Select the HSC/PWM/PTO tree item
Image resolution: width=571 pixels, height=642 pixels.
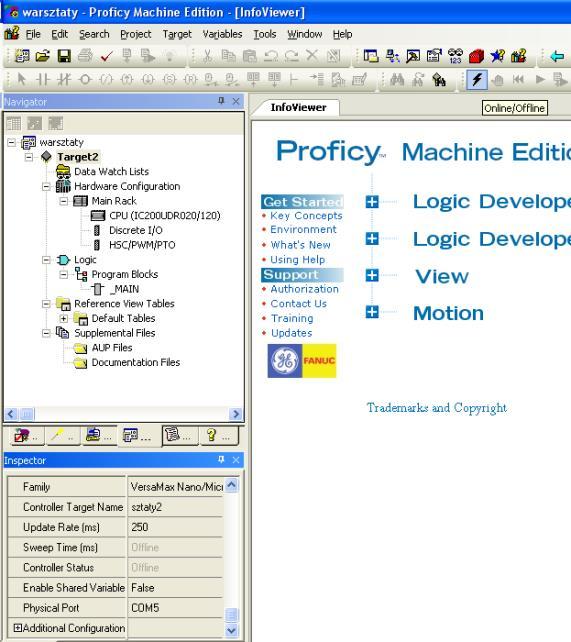coord(142,245)
